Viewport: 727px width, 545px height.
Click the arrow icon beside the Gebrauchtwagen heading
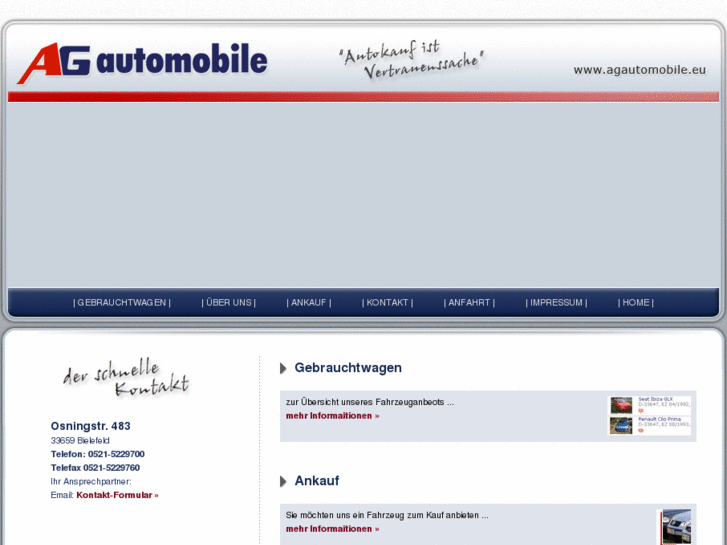tap(283, 369)
